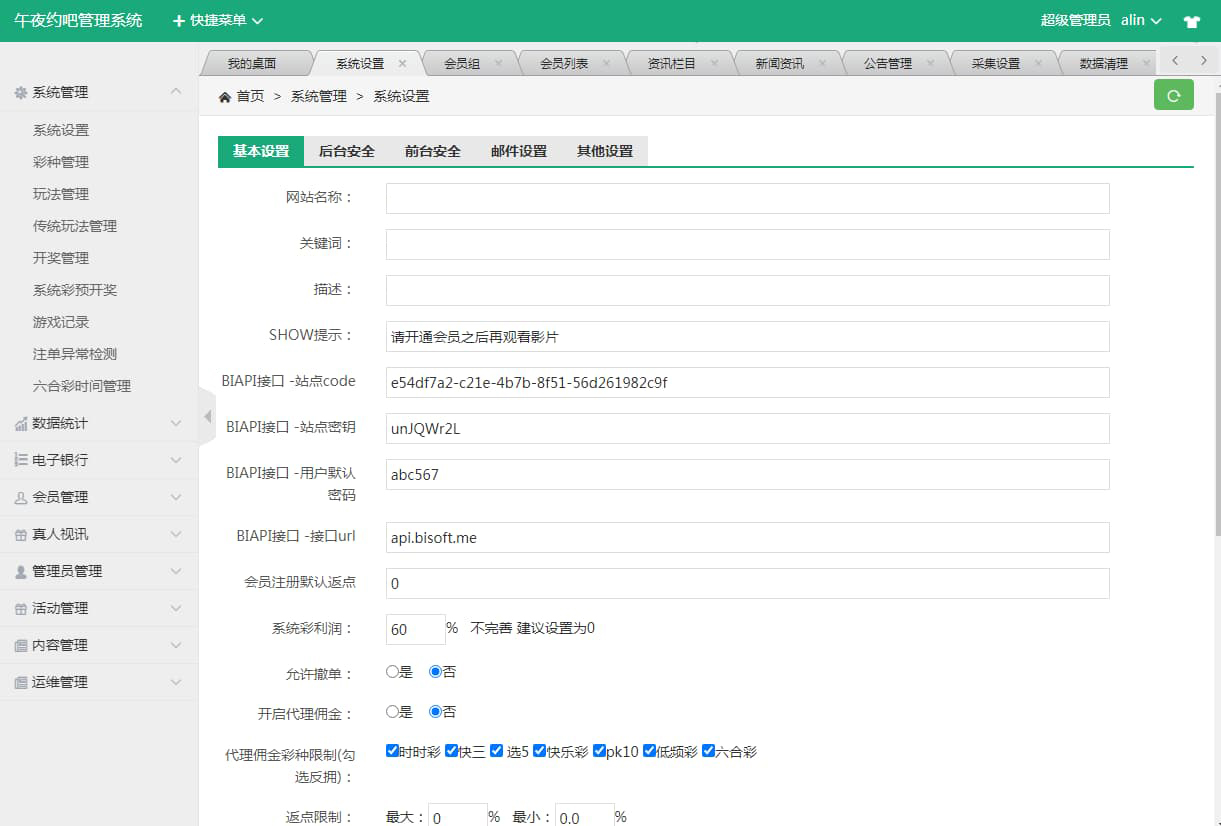Image resolution: width=1221 pixels, height=826 pixels.
Task: Click the green refresh icon button
Action: (x=1173, y=95)
